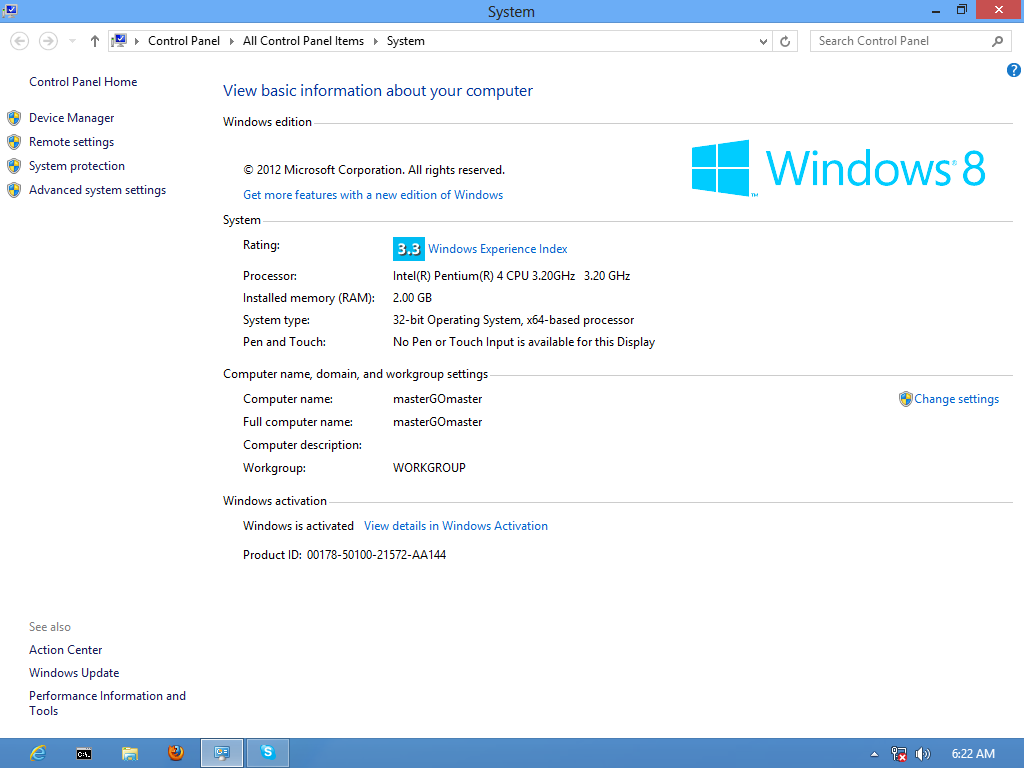Click the Intel(R) Pentium(R) 4 processor text
Screen dimensions: 1024x768
pyautogui.click(x=511, y=276)
